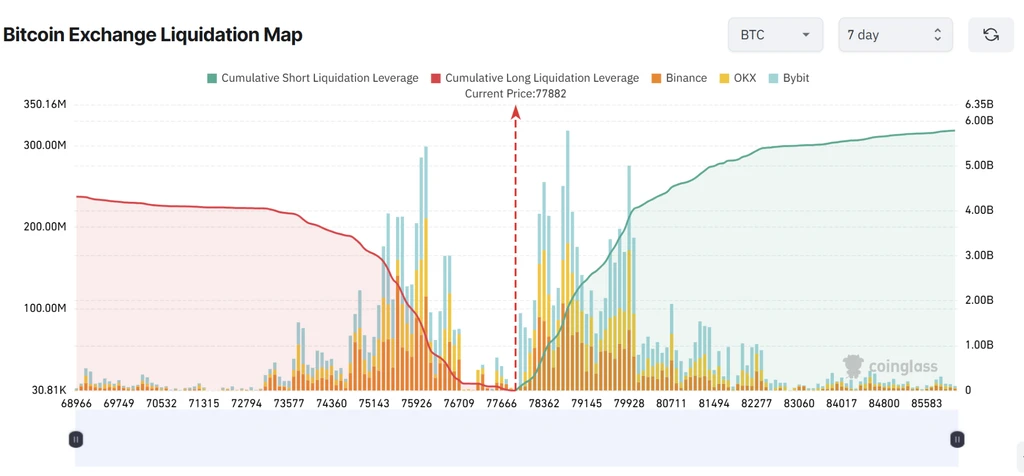The width and height of the screenshot is (1024, 476).
Task: Click the Current Price:77882 label
Action: click(x=515, y=93)
